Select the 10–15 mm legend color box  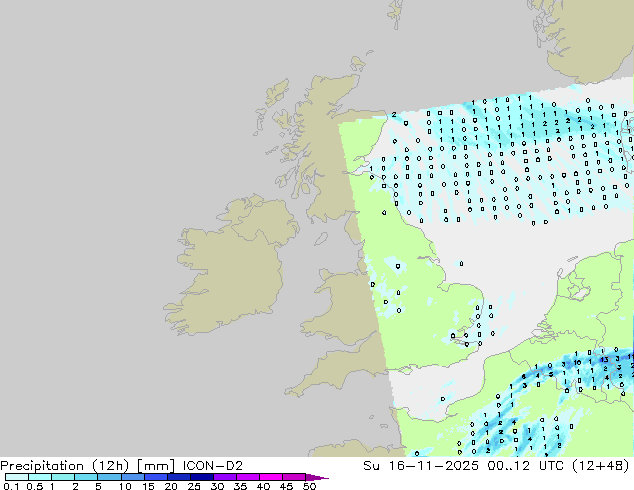132,477
